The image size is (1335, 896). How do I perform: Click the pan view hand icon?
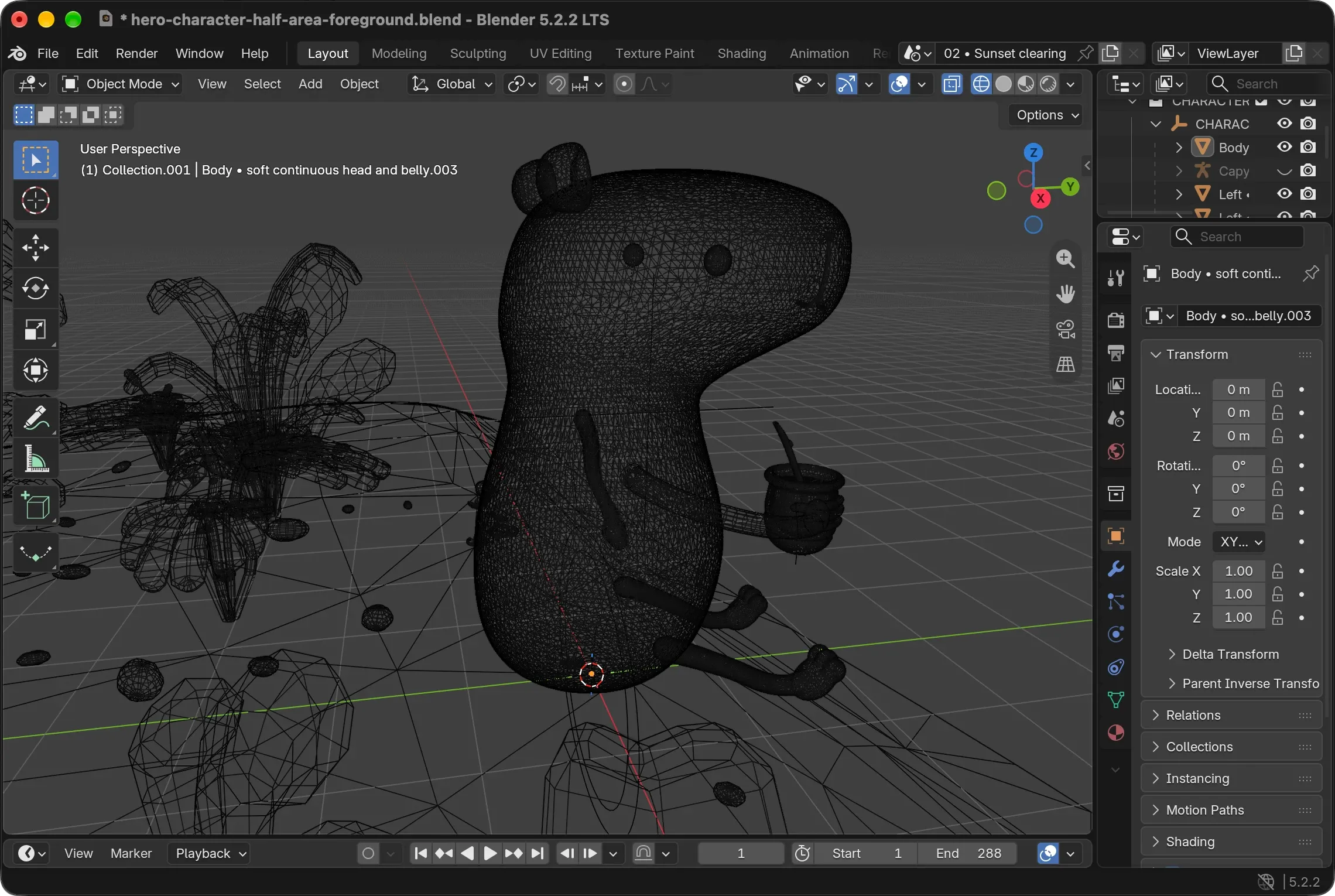point(1065,294)
